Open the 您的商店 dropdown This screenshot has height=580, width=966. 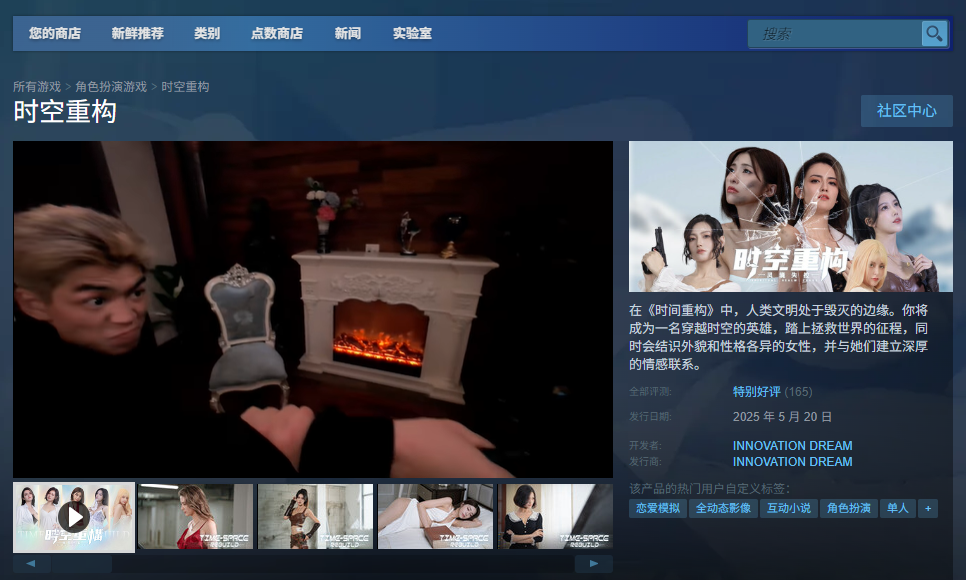(53, 32)
